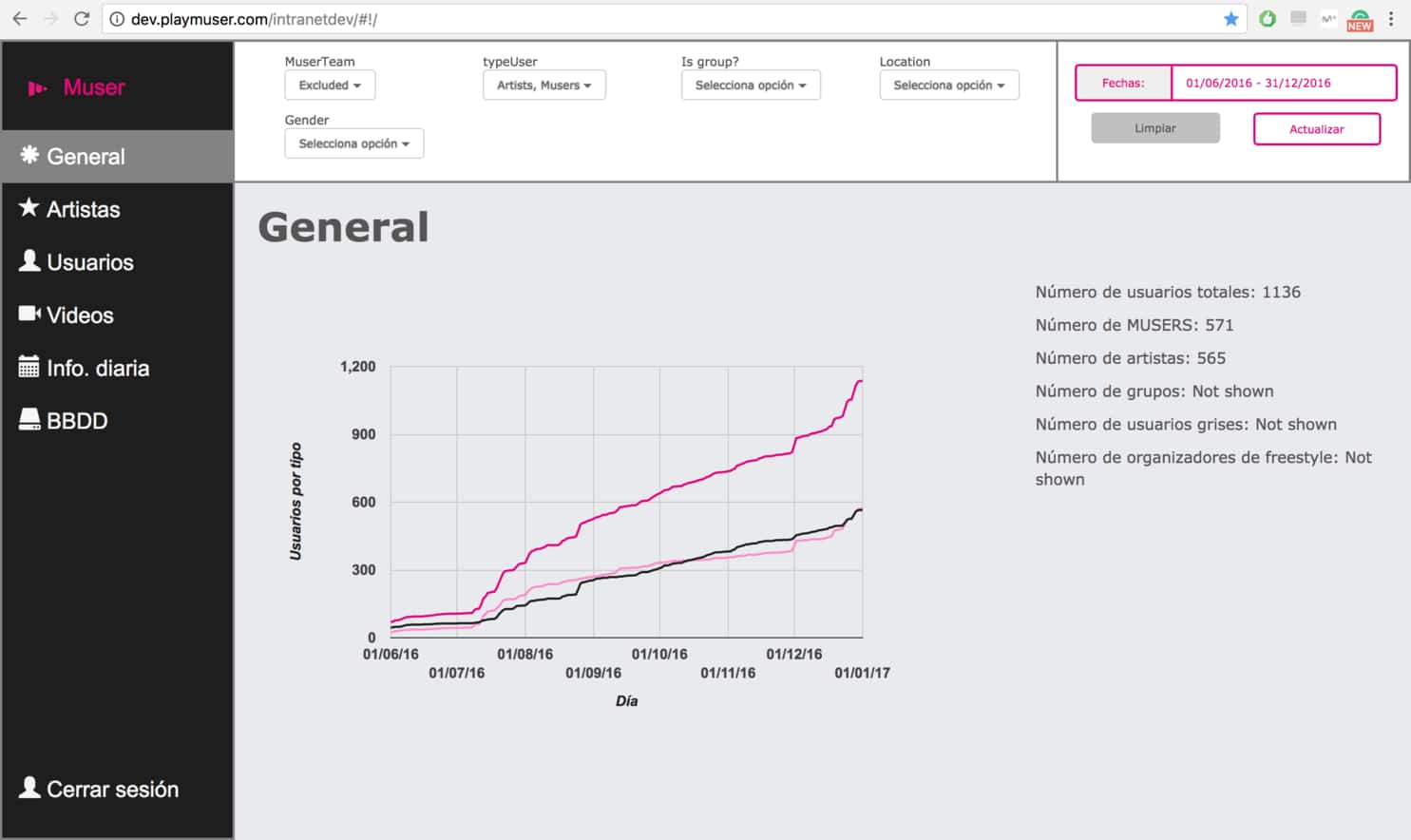This screenshot has width=1411, height=840.
Task: Click the user icon beside Cerrar sesión
Action: pos(29,788)
